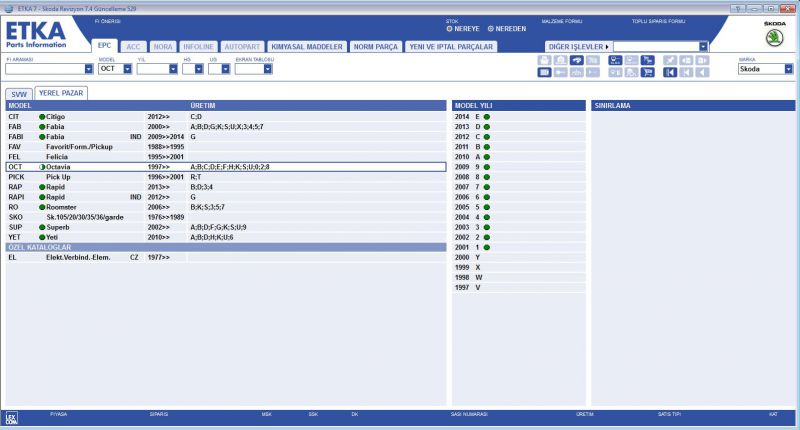This screenshot has width=800, height=430.
Task: Select the YEREL PAZAR tab
Action: (61, 93)
